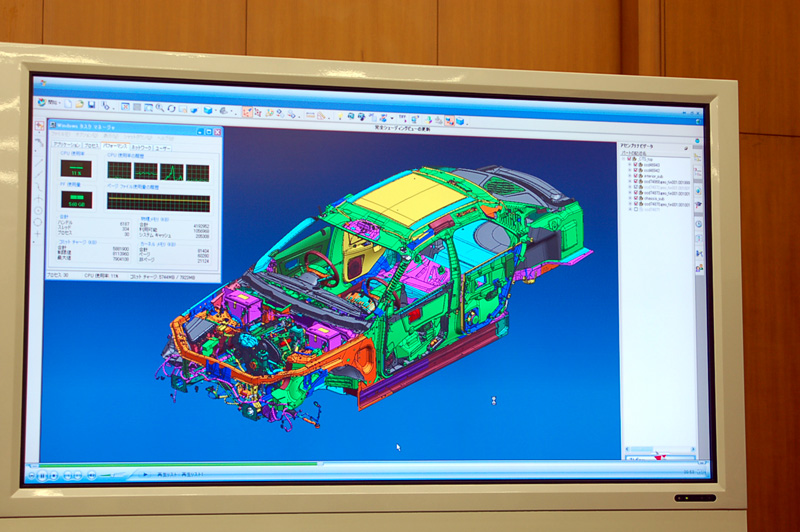Viewport: 800px width, 532px height.
Task: Click the Open folder icon in toolbar
Action: click(x=80, y=105)
